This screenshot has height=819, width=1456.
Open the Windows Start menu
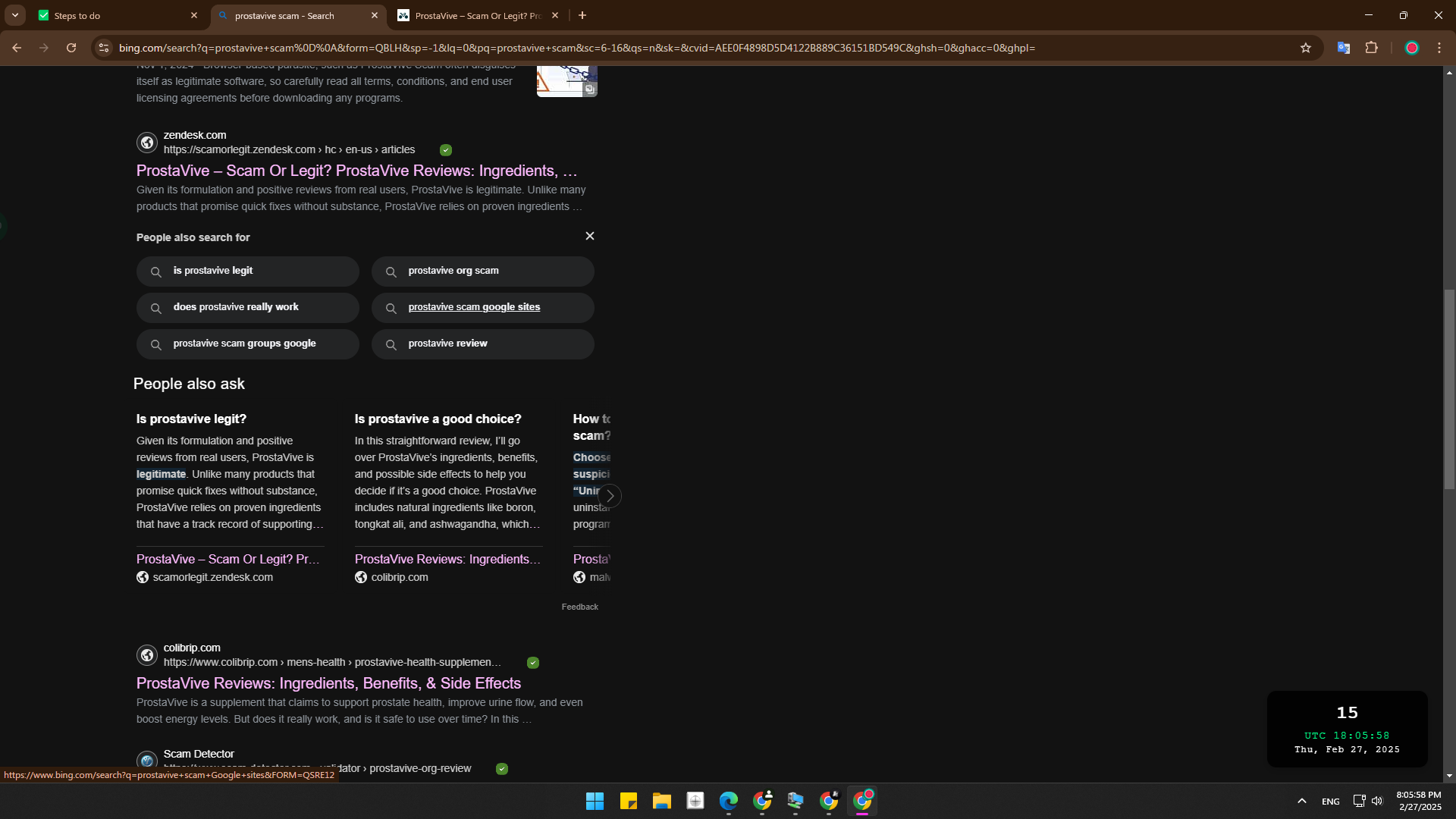pos(595,801)
